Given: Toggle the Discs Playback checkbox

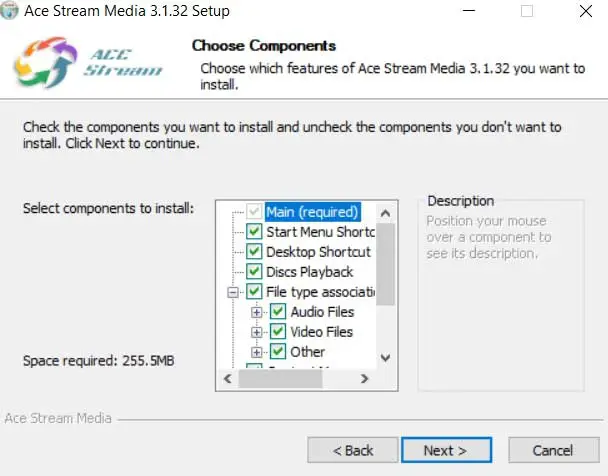Looking at the screenshot, I should (254, 272).
